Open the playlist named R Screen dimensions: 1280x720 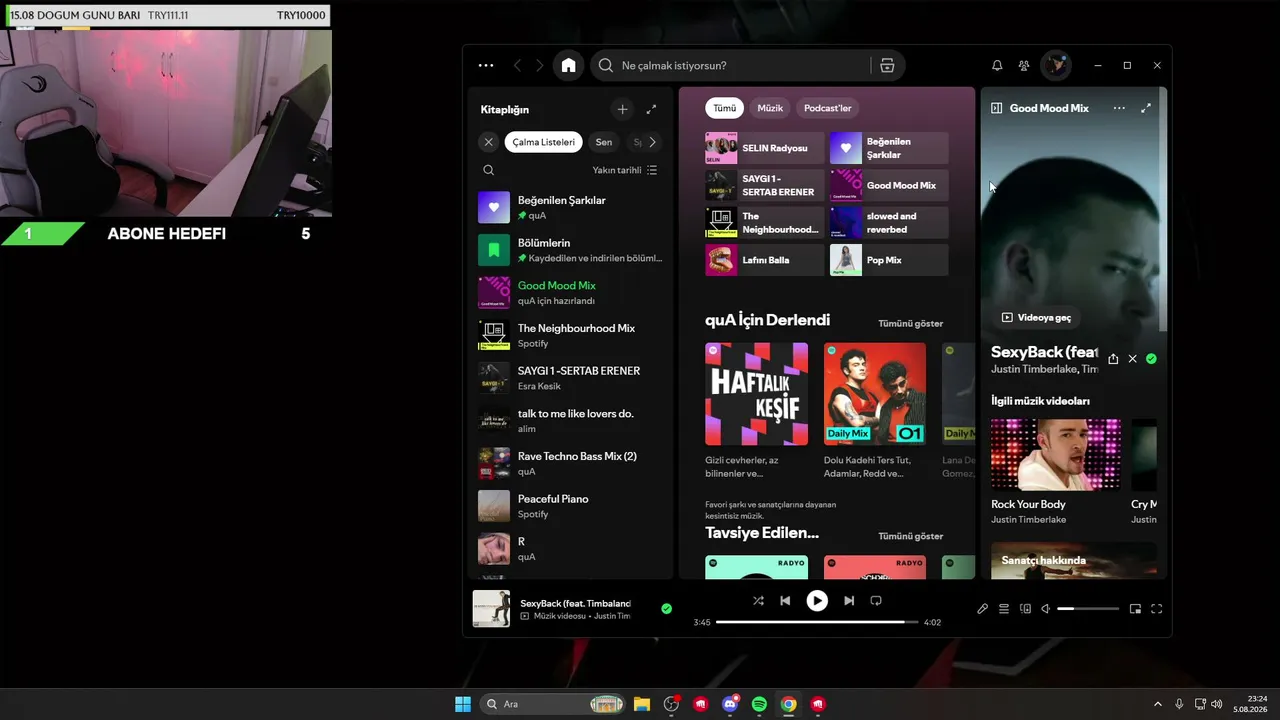(570, 549)
